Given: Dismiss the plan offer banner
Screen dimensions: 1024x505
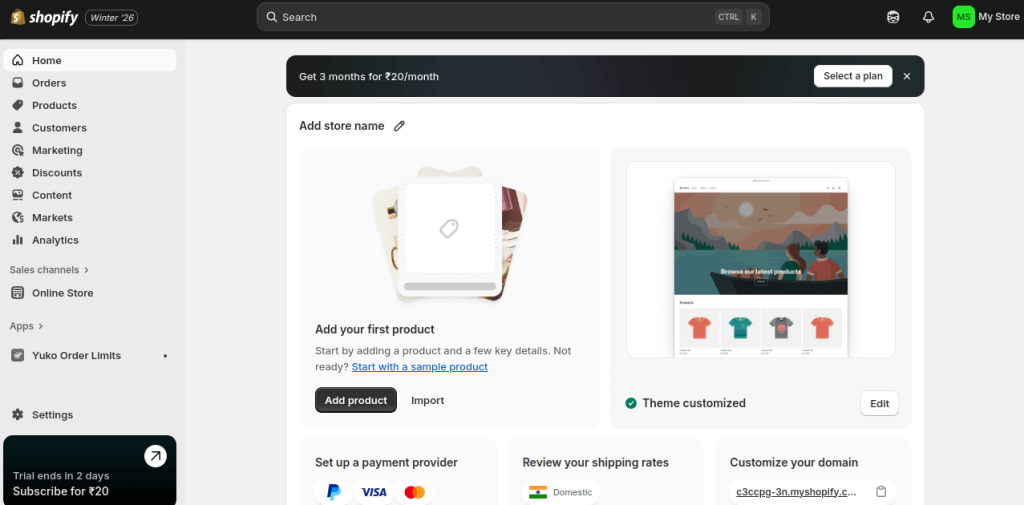Looking at the screenshot, I should (907, 76).
